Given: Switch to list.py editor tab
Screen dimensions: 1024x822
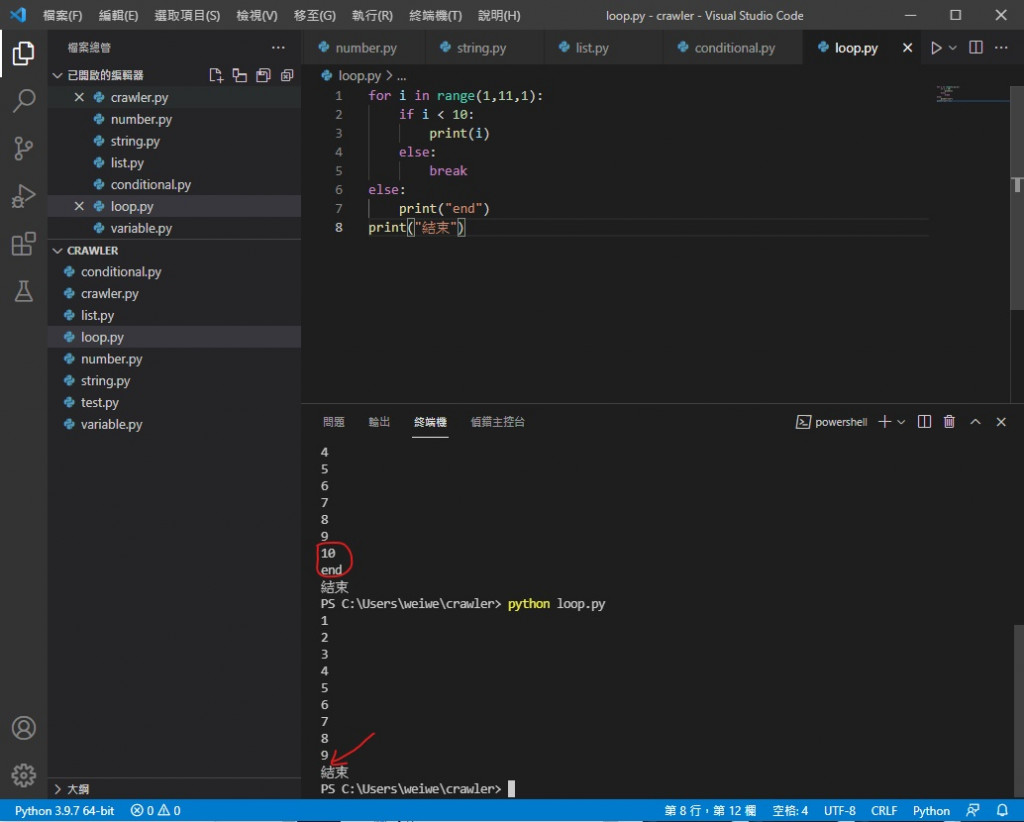Looking at the screenshot, I should point(603,48).
